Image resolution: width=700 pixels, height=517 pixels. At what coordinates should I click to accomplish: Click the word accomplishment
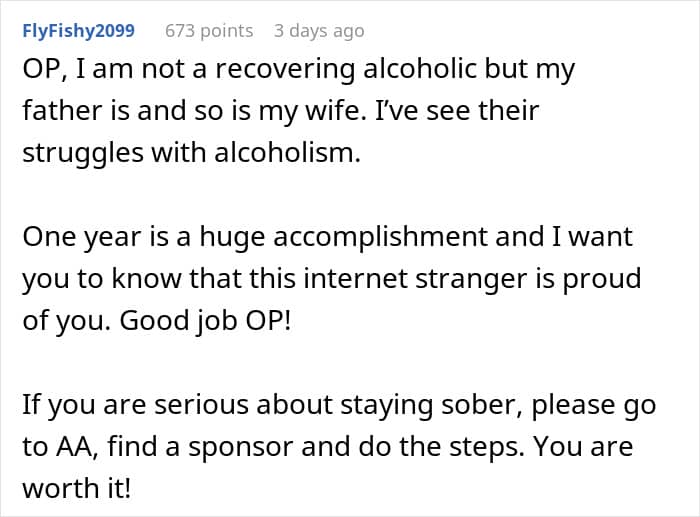(x=380, y=237)
